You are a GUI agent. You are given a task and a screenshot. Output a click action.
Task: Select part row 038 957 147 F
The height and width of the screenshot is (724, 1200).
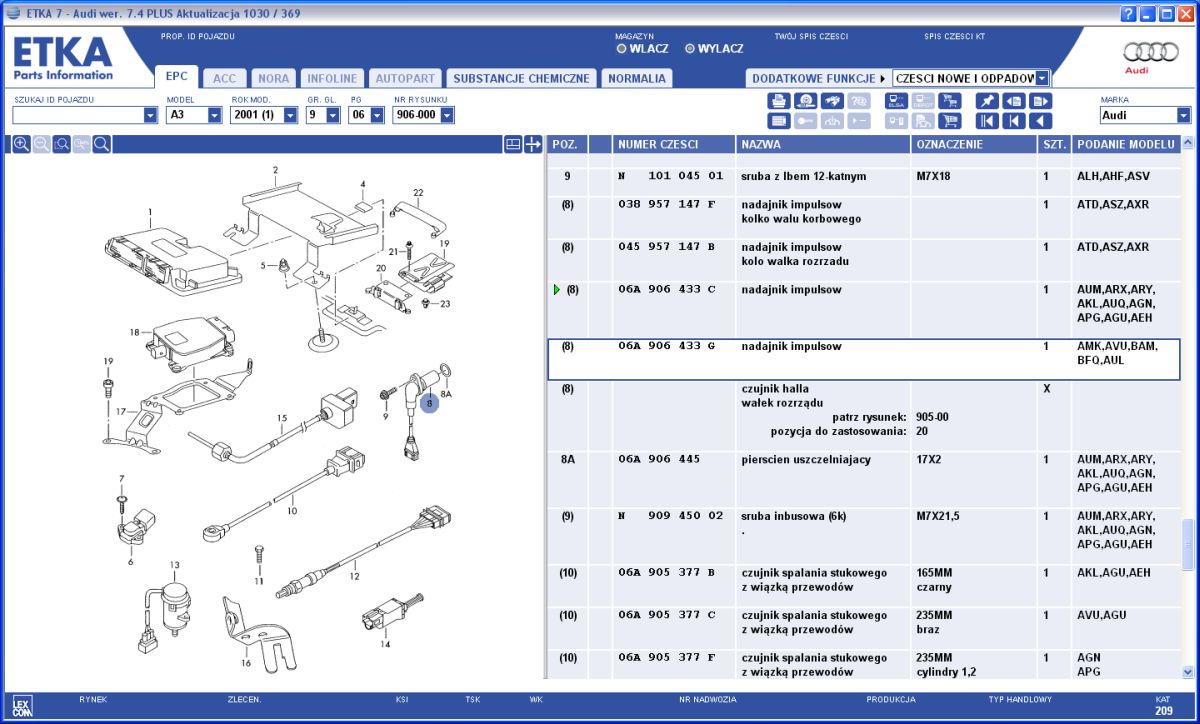[x=863, y=217]
